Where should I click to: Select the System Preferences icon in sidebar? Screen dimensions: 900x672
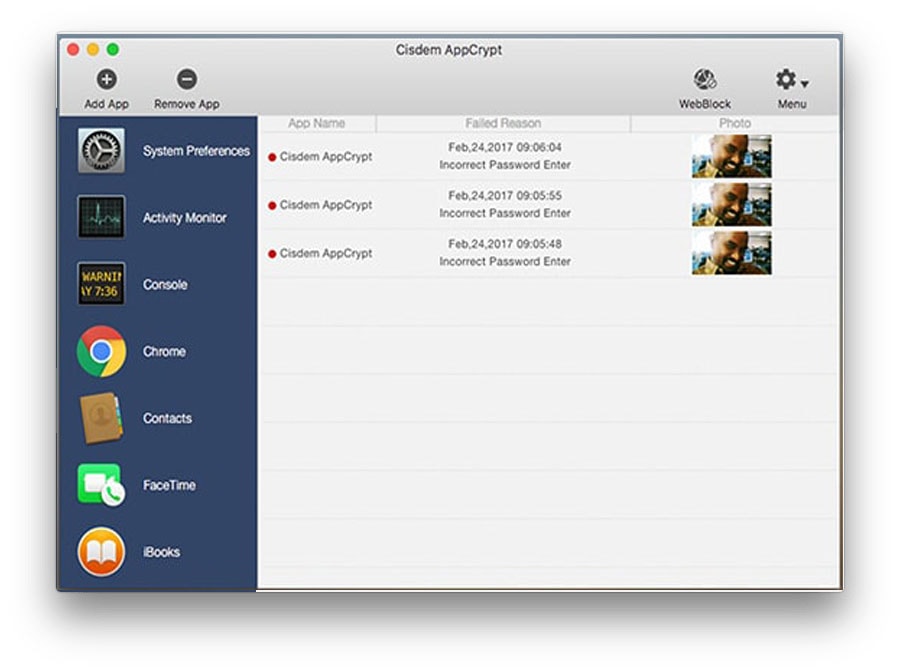[101, 151]
